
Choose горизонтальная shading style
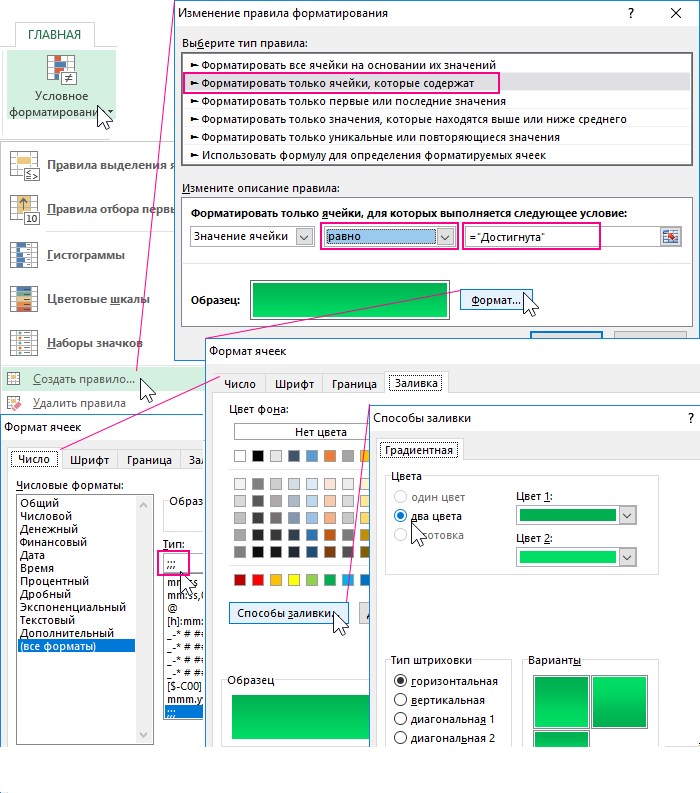click(x=400, y=681)
